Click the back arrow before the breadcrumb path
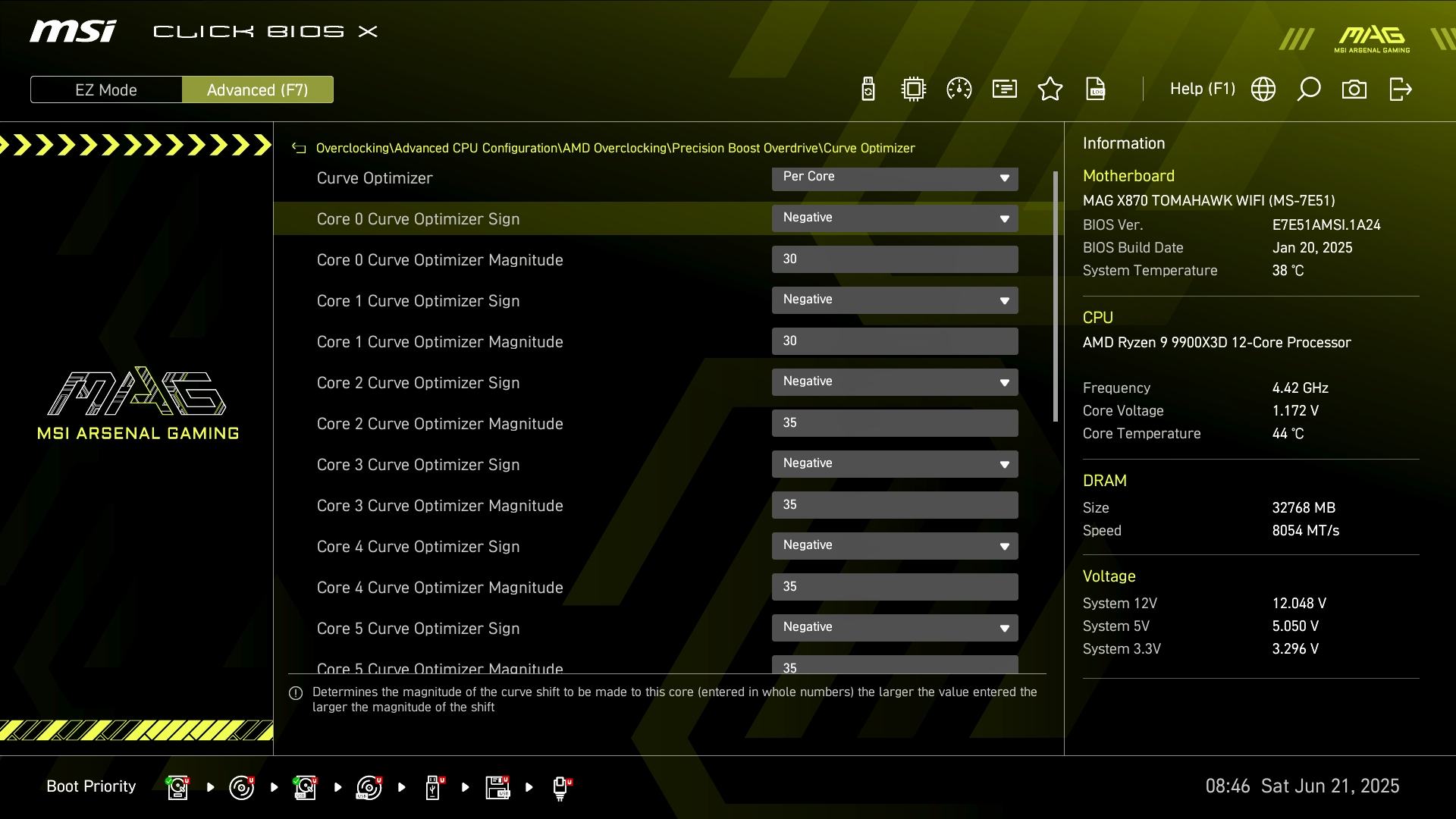The image size is (1456, 819). [x=299, y=149]
